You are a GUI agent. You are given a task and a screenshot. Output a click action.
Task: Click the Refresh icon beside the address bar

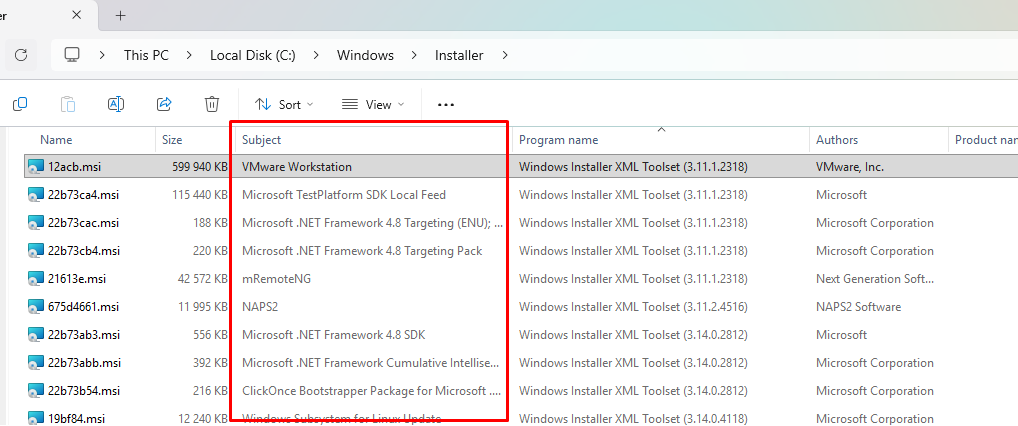(x=21, y=55)
